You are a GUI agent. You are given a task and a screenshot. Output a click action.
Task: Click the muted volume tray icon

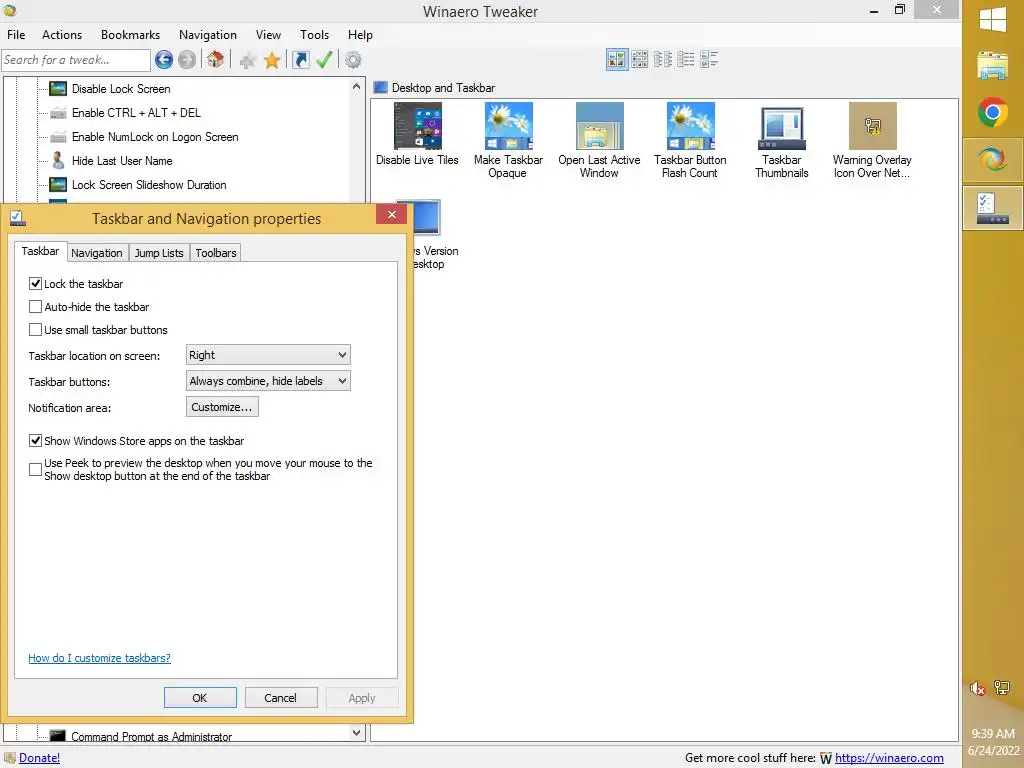tap(978, 688)
